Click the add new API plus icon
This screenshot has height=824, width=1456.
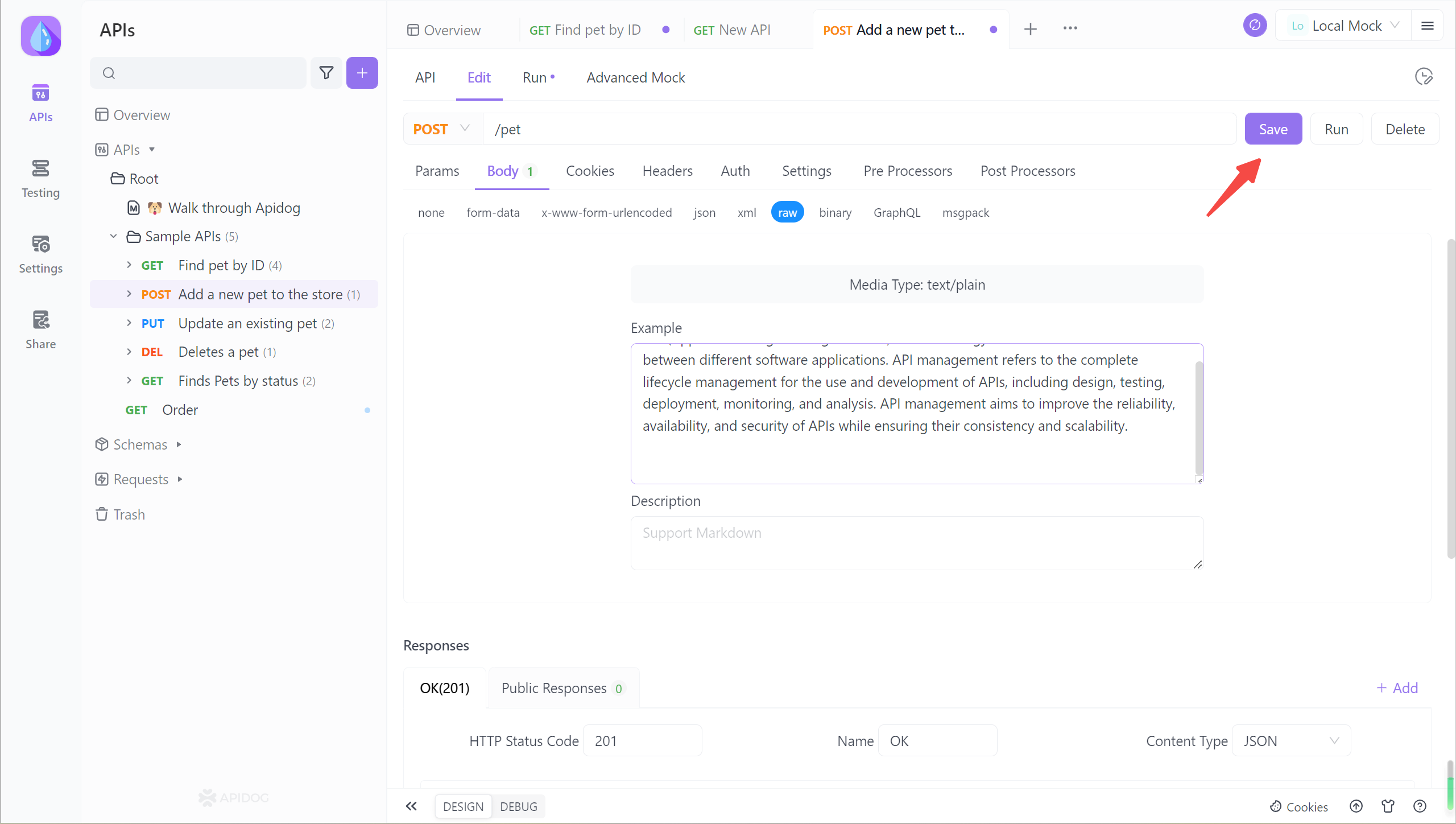coord(362,73)
